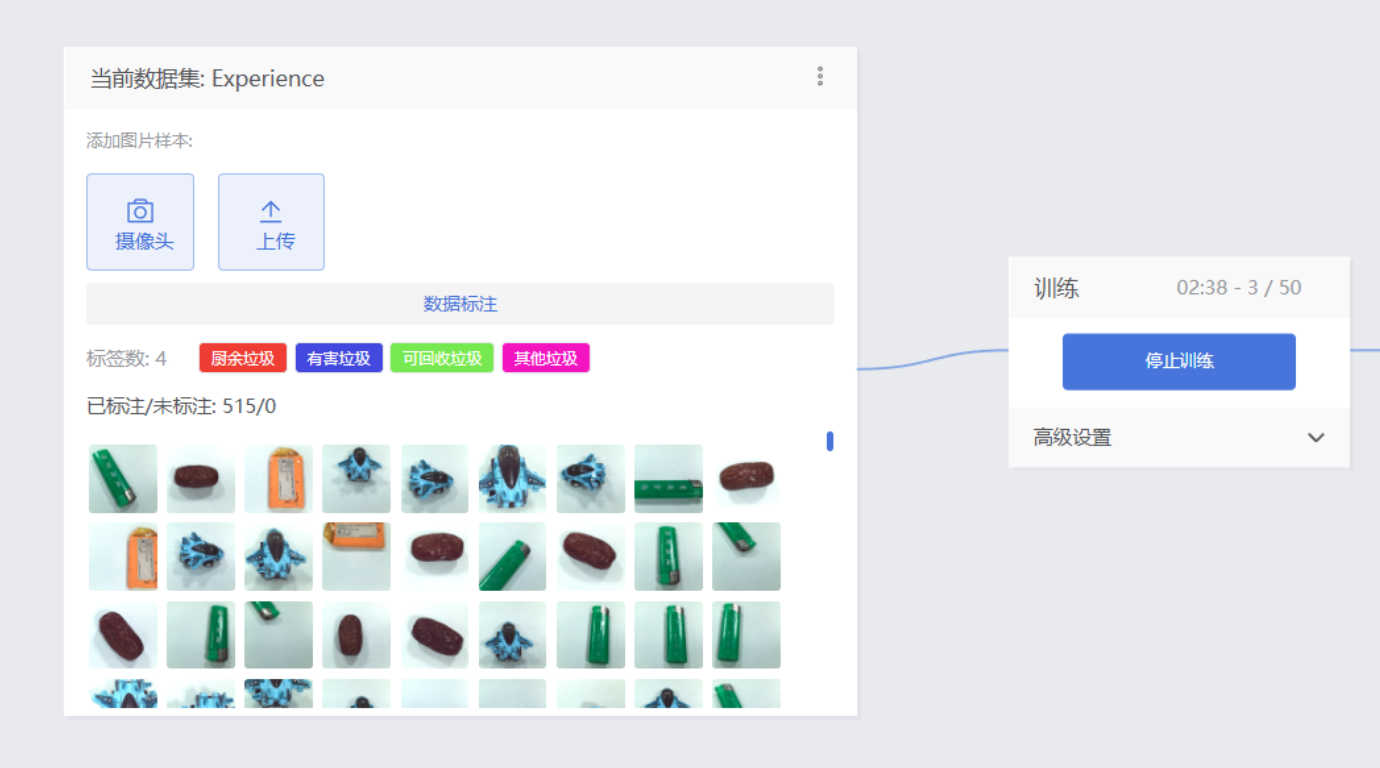Screen dimensions: 1380x768
Task: Open 数据标注 data labeling
Action: point(460,304)
